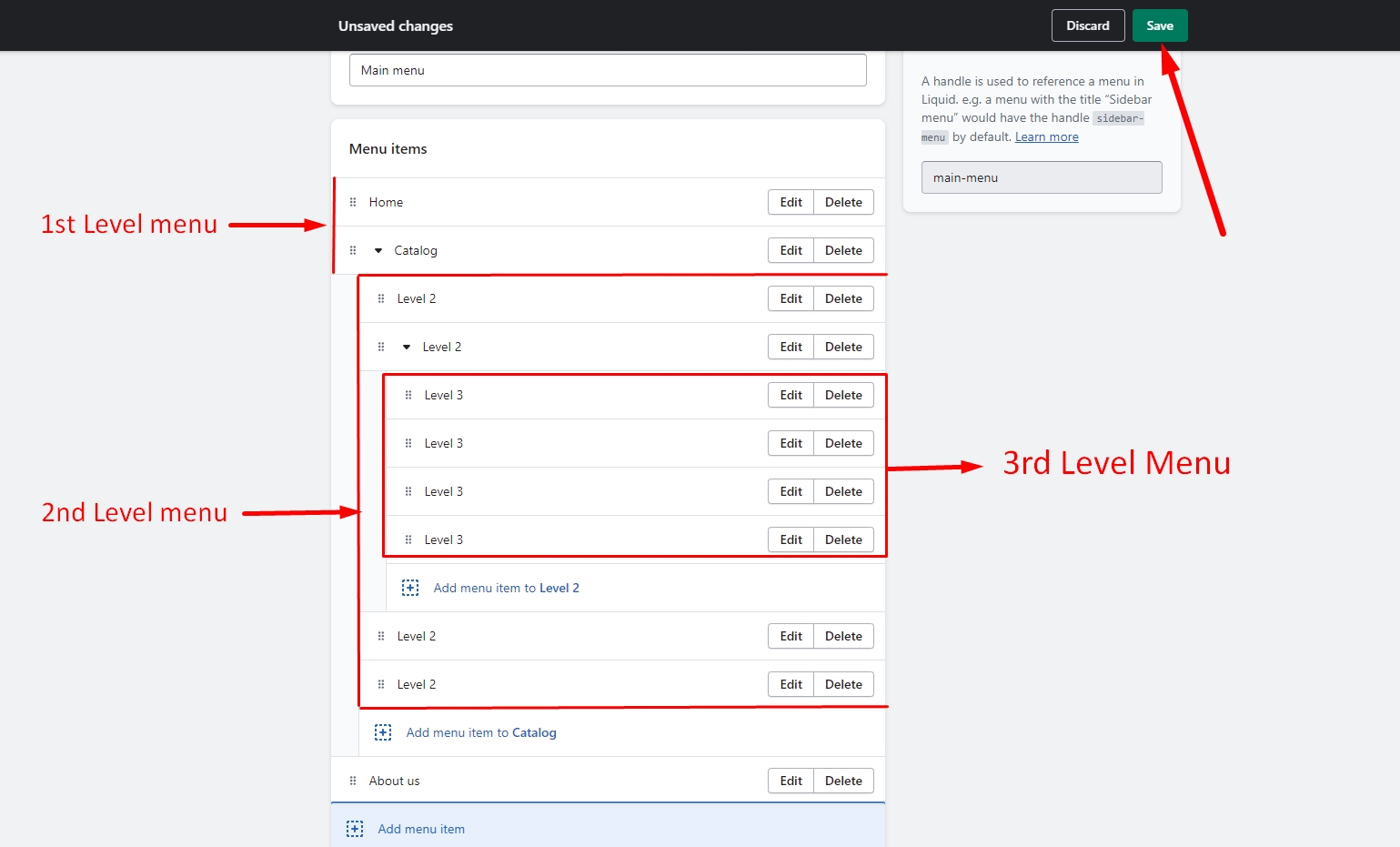Screen dimensions: 1400x847
Task: Click the drag handle beside About us
Action: [353, 781]
